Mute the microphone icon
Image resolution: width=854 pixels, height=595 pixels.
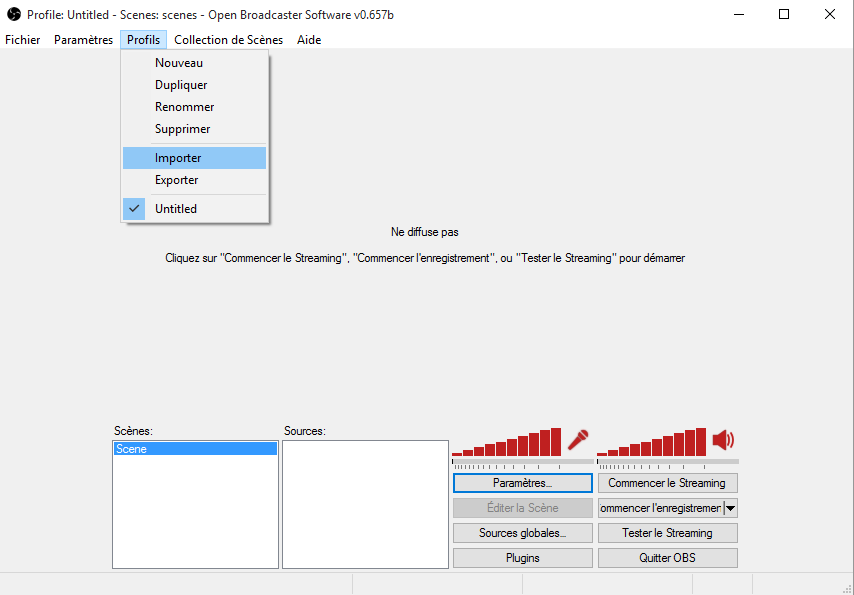[578, 440]
